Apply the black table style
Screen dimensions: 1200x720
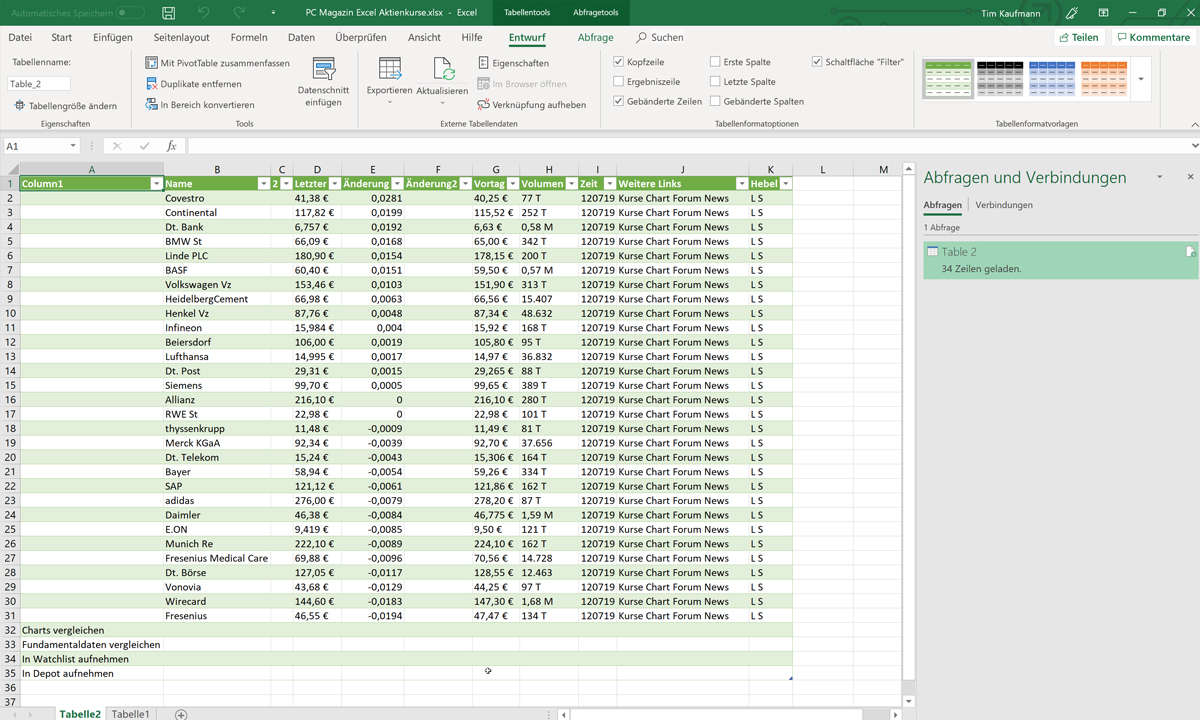pyautogui.click(x=1000, y=78)
